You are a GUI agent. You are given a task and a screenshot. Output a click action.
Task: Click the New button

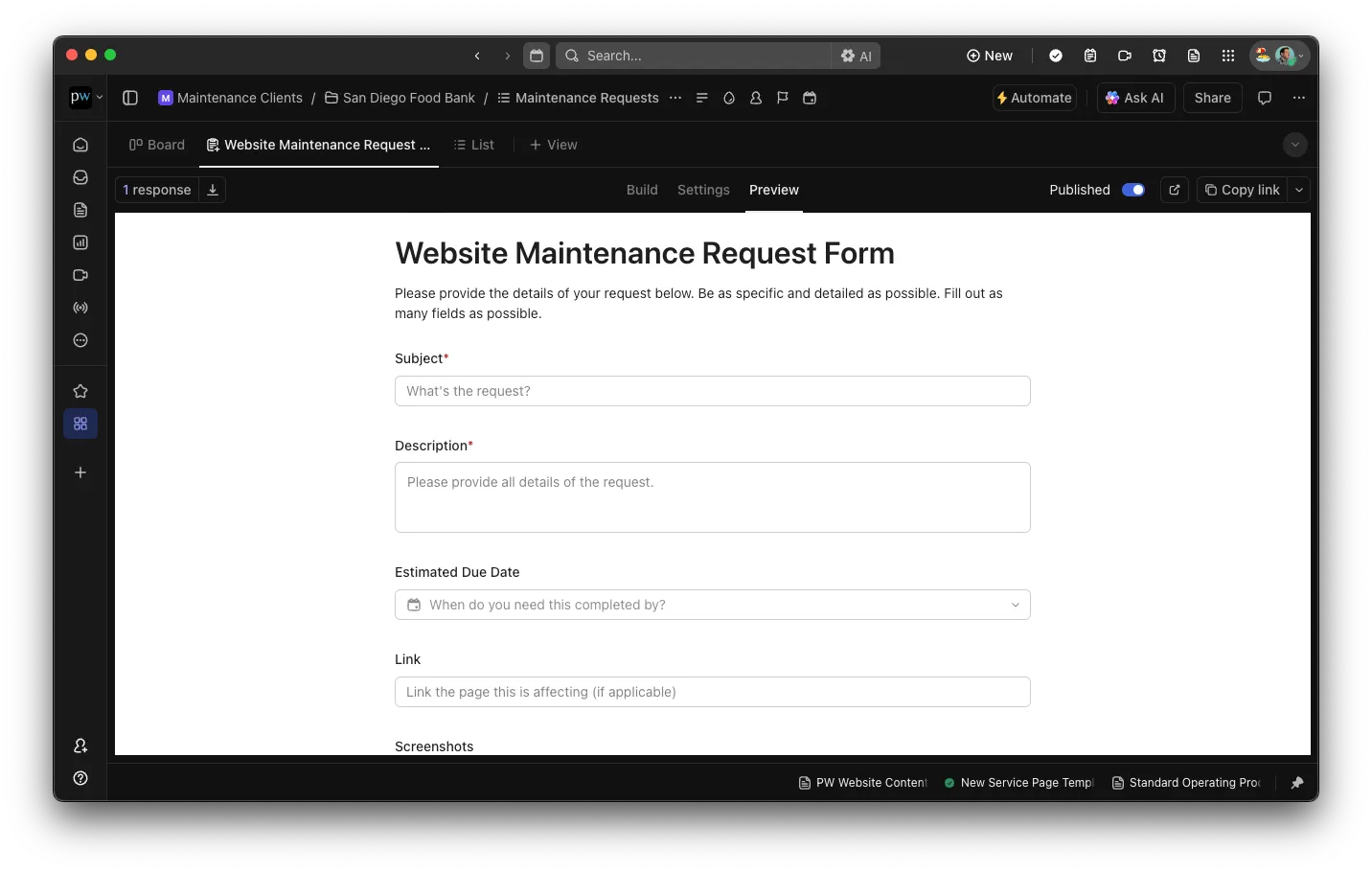click(990, 56)
